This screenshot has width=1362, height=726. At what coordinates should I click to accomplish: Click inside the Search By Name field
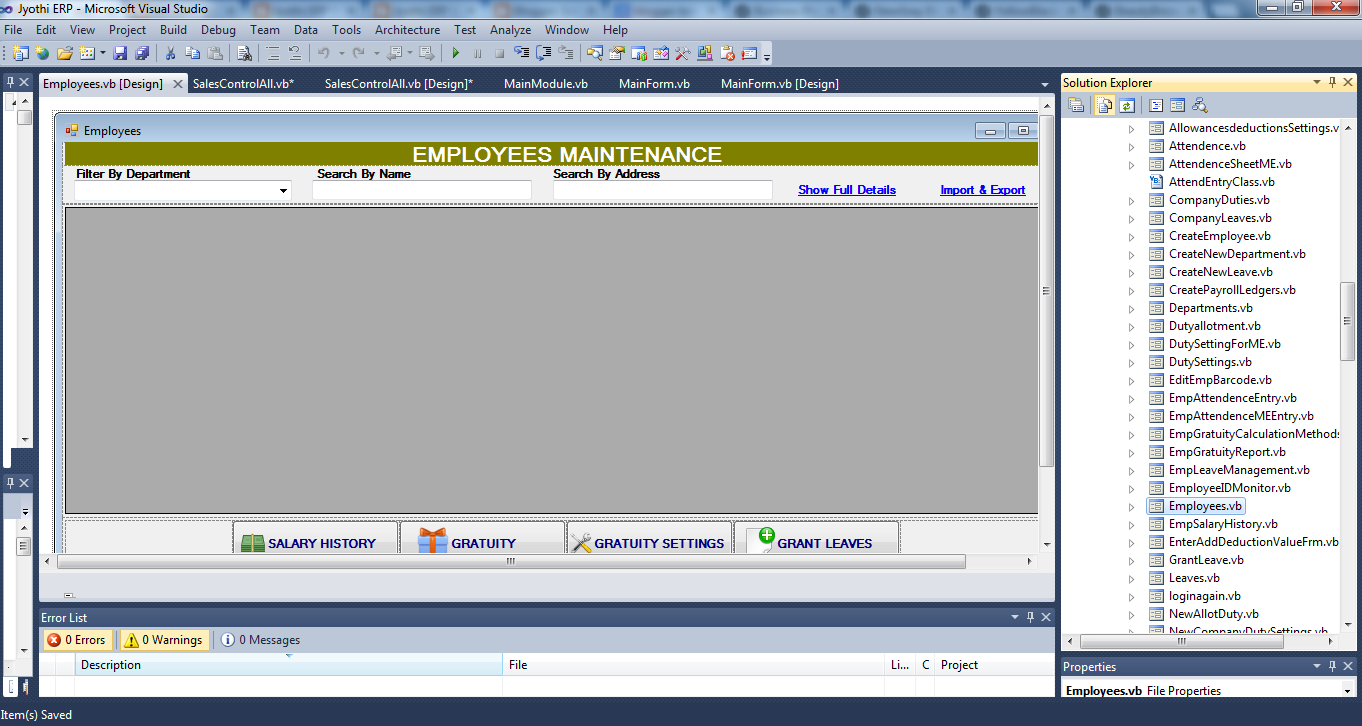coord(420,189)
